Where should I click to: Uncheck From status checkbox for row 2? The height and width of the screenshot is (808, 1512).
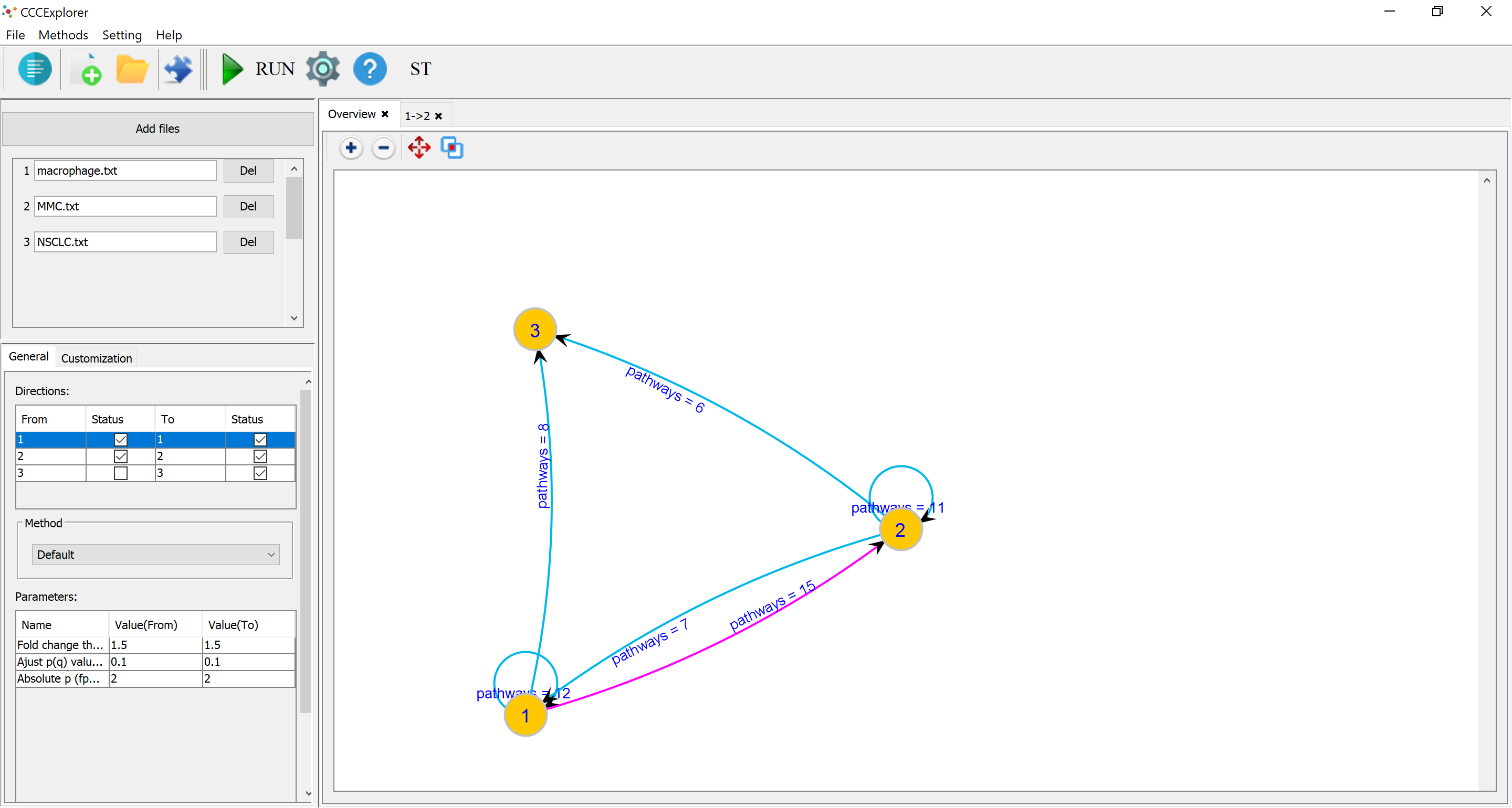pyautogui.click(x=120, y=456)
